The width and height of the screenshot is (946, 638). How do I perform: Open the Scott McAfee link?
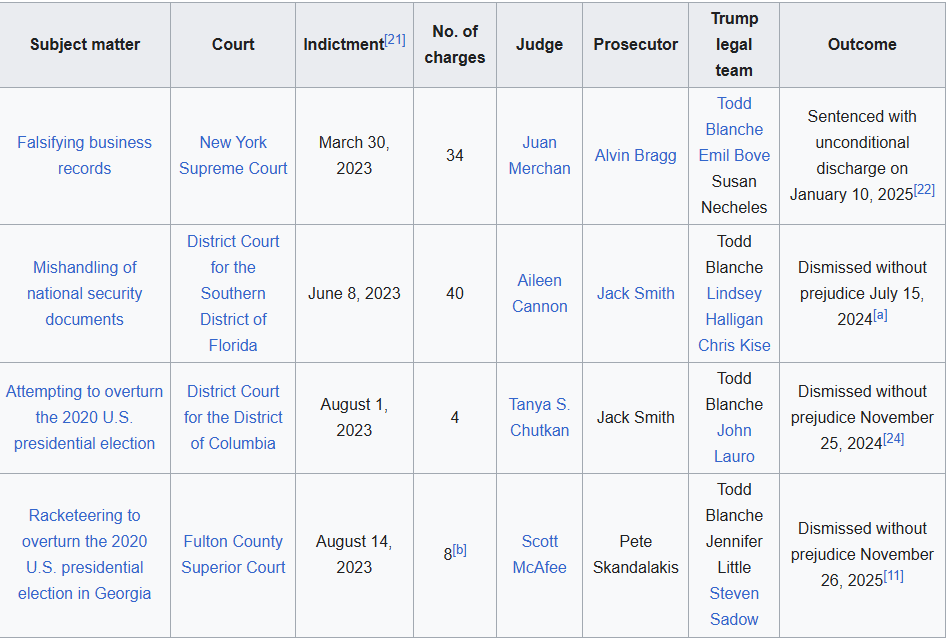coord(539,554)
